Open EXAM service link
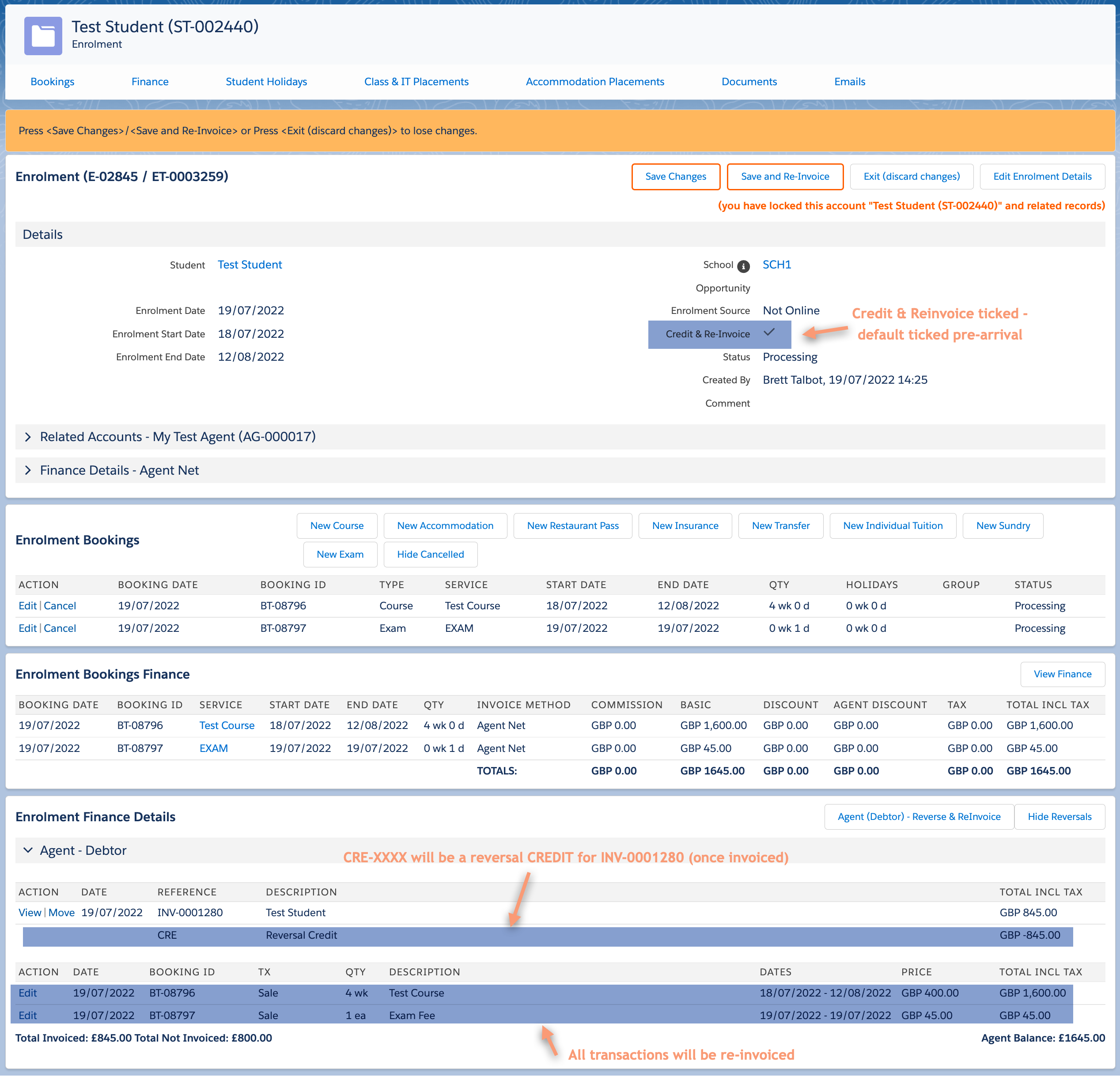Image resolution: width=1120 pixels, height=1080 pixels. 213,748
